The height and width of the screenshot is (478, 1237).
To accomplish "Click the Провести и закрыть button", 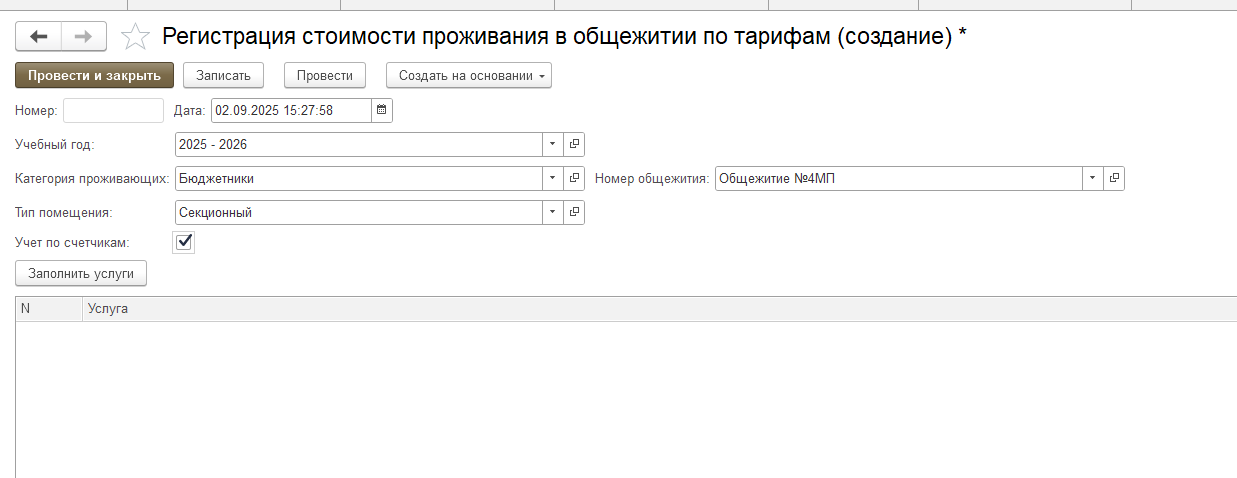I will click(94, 75).
